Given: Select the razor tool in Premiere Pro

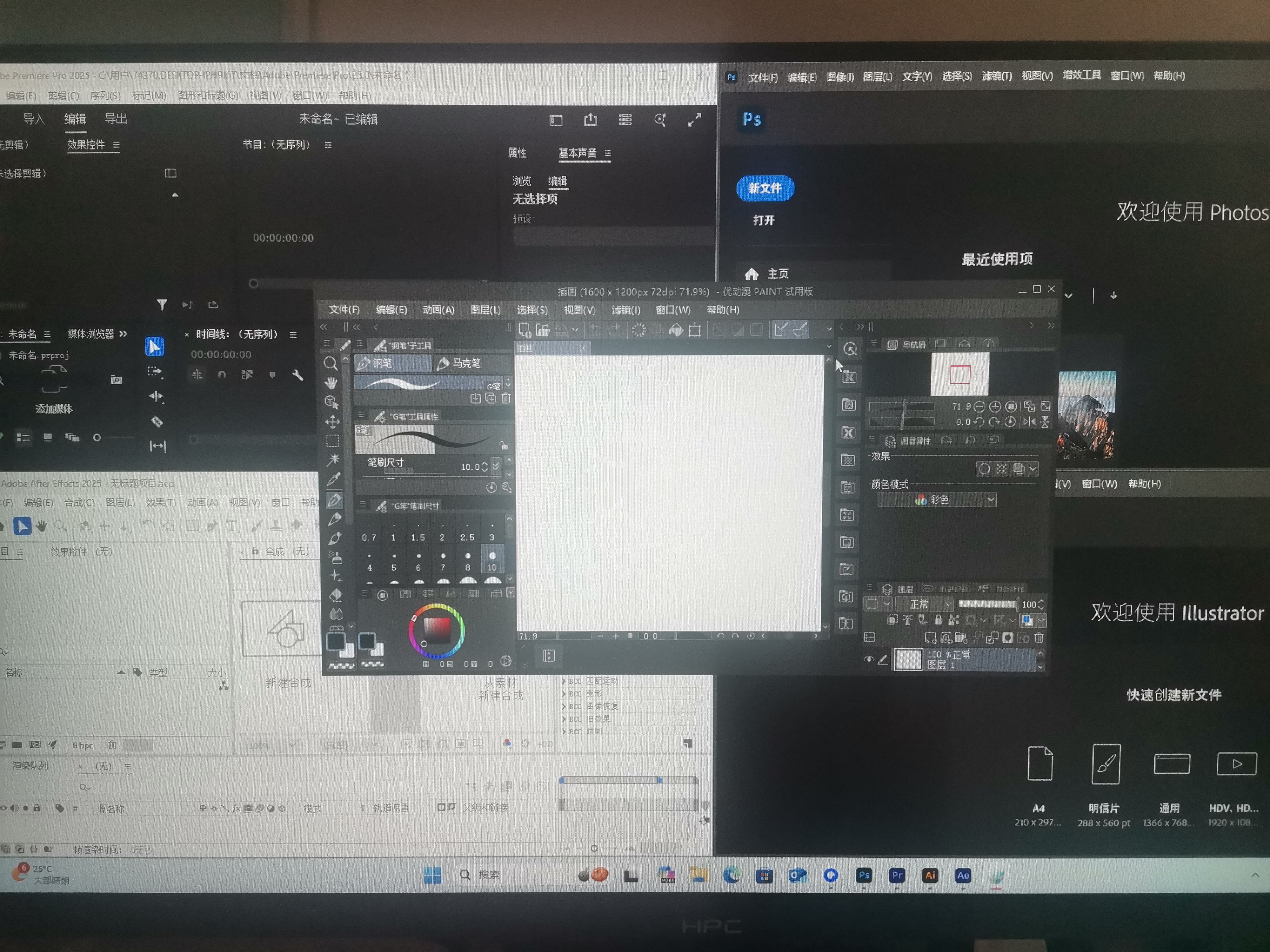Looking at the screenshot, I should click(x=157, y=422).
